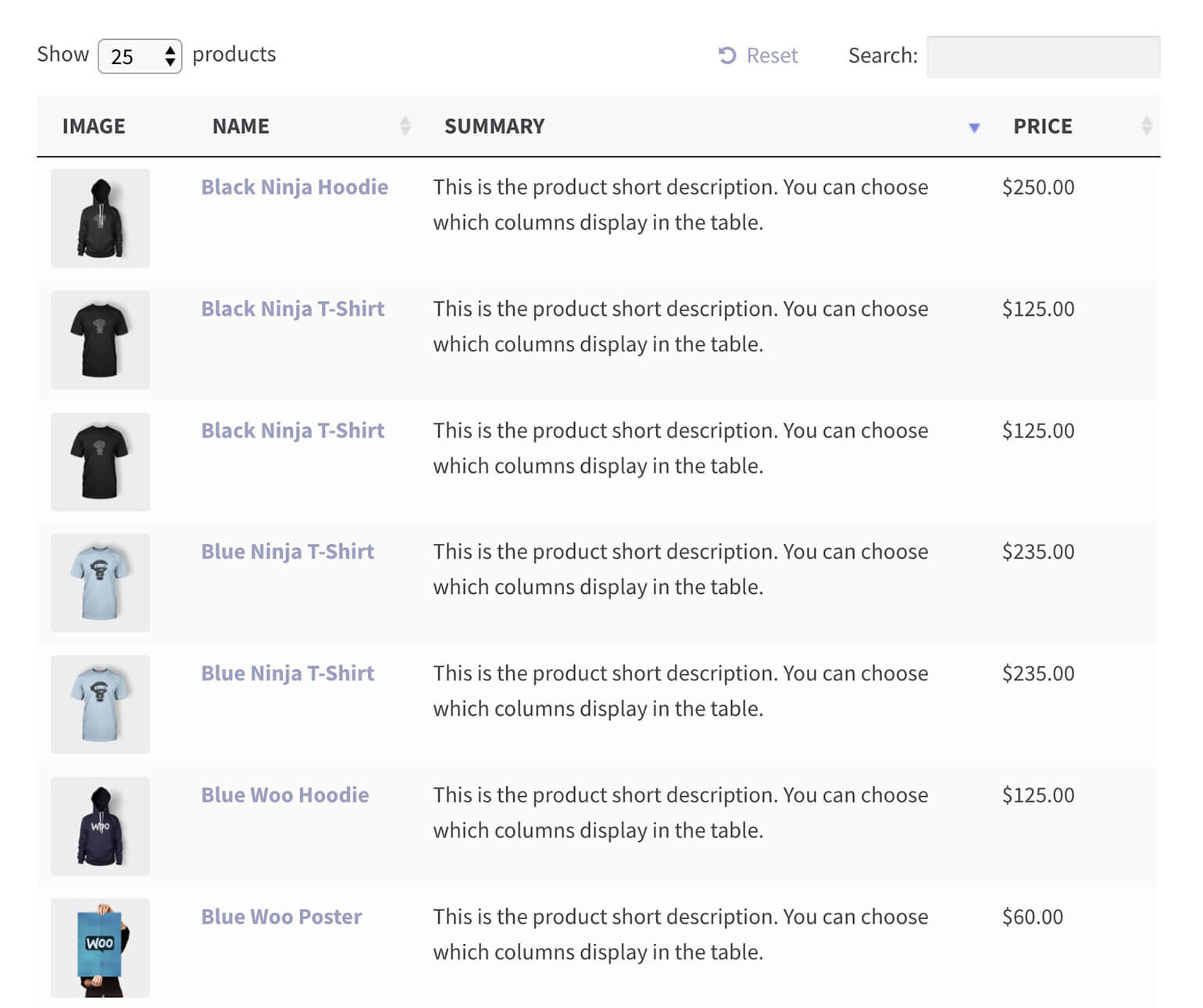Click the second Black Ninja T-Shirt thumbnail
1203x1008 pixels.
pos(100,462)
